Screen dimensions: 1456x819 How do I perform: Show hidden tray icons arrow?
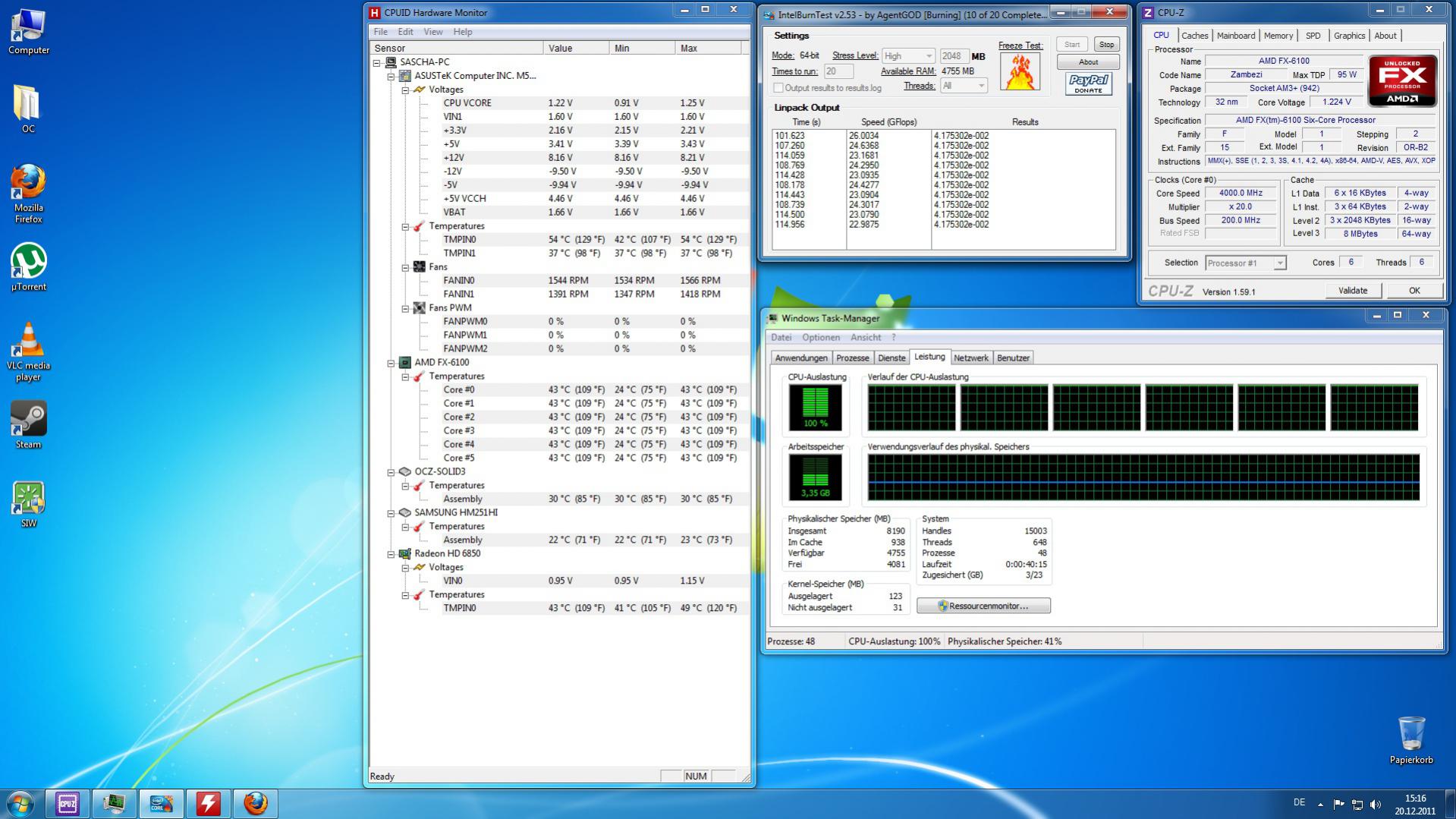(x=1320, y=804)
